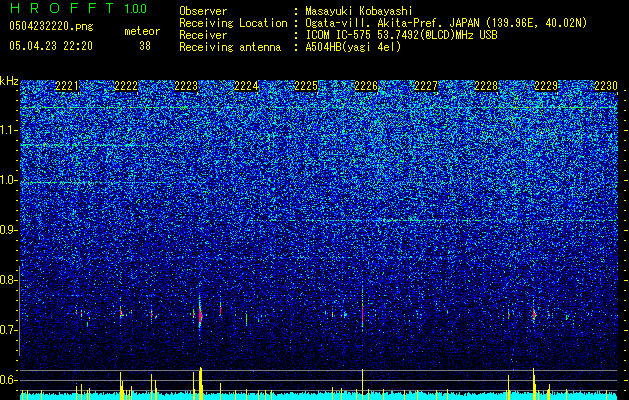629x400 pixels.
Task: Click the 2224 time marker
Action: click(x=246, y=86)
